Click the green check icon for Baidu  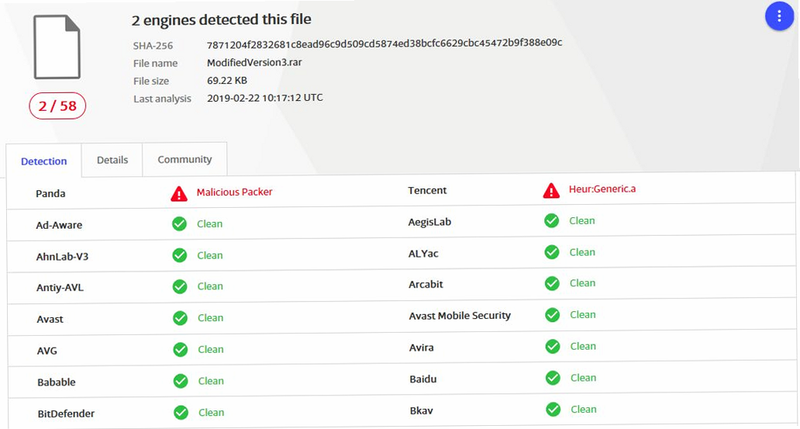553,378
